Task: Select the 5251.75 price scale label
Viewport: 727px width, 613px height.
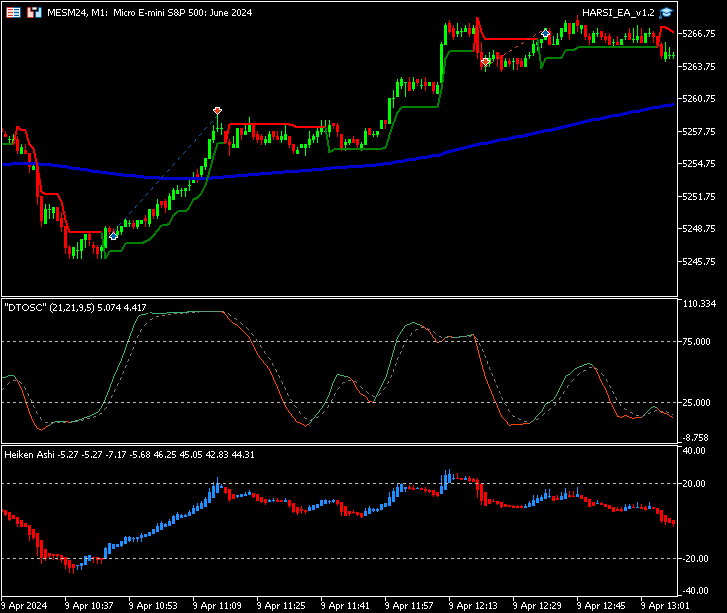Action: pos(699,197)
